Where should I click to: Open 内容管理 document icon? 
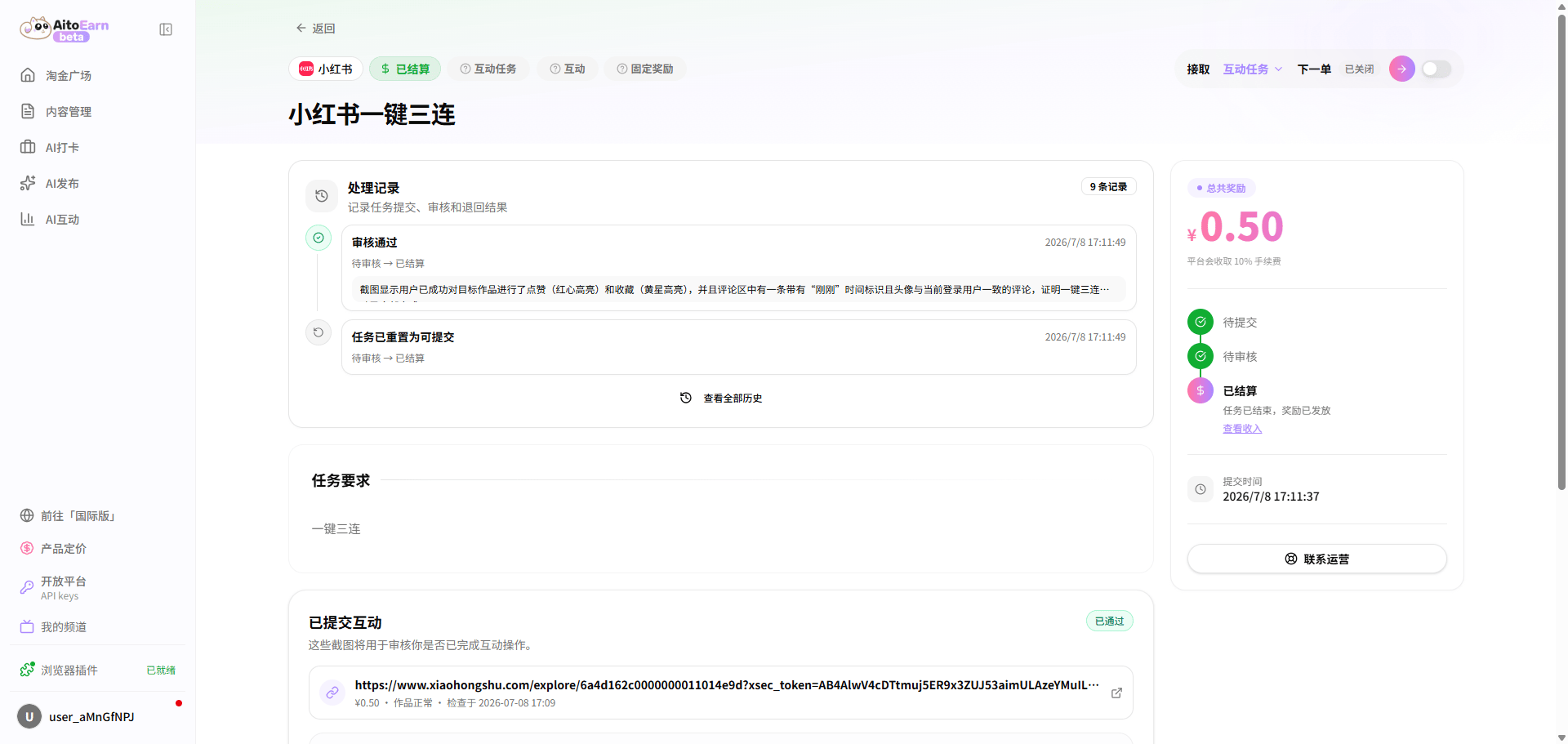click(28, 111)
